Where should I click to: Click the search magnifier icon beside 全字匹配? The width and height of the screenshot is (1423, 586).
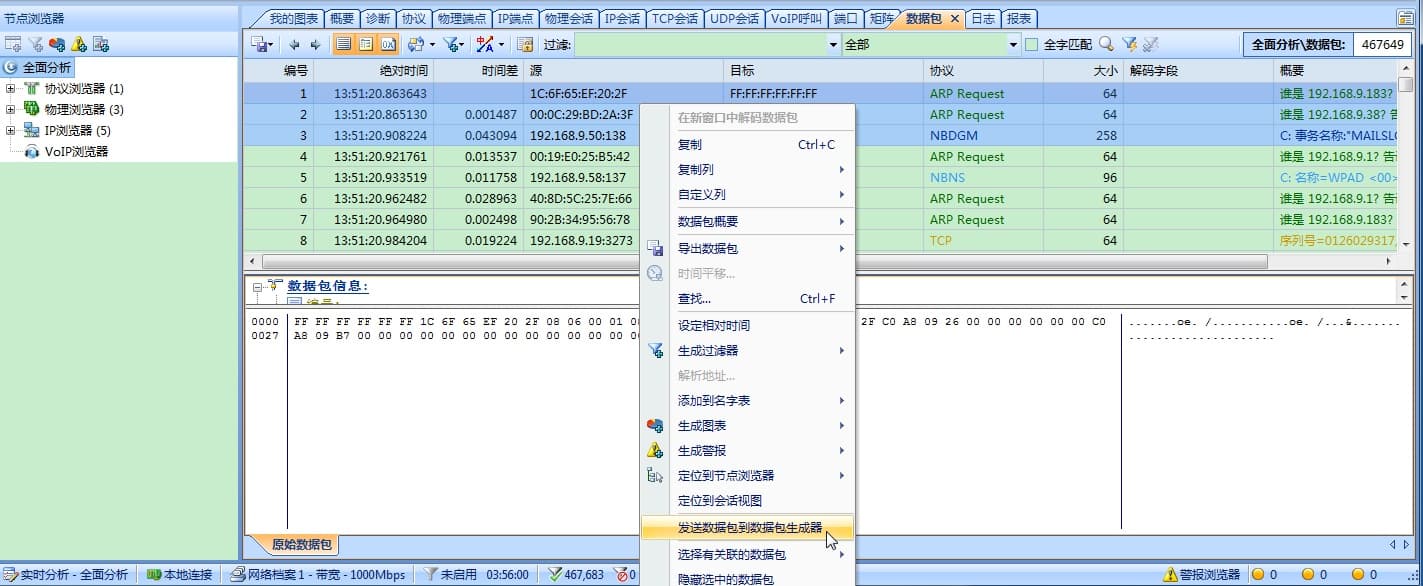(1106, 44)
